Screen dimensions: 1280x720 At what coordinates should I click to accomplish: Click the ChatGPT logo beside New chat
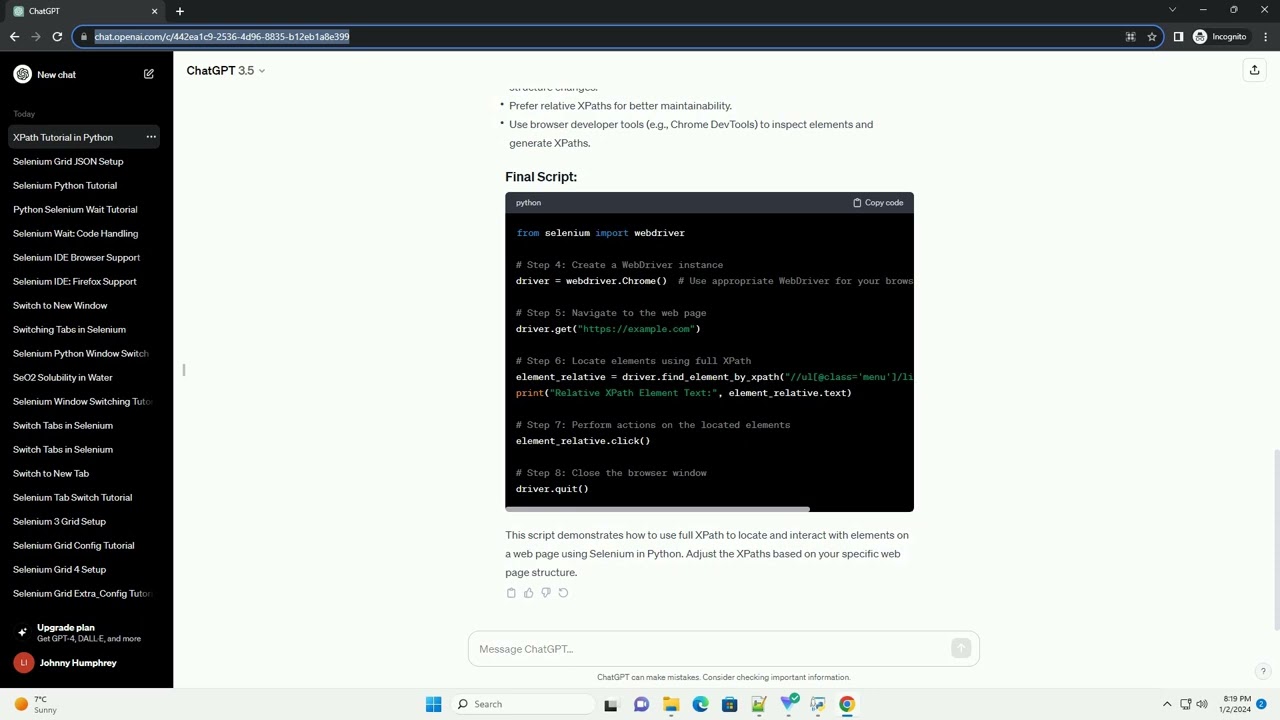point(22,74)
